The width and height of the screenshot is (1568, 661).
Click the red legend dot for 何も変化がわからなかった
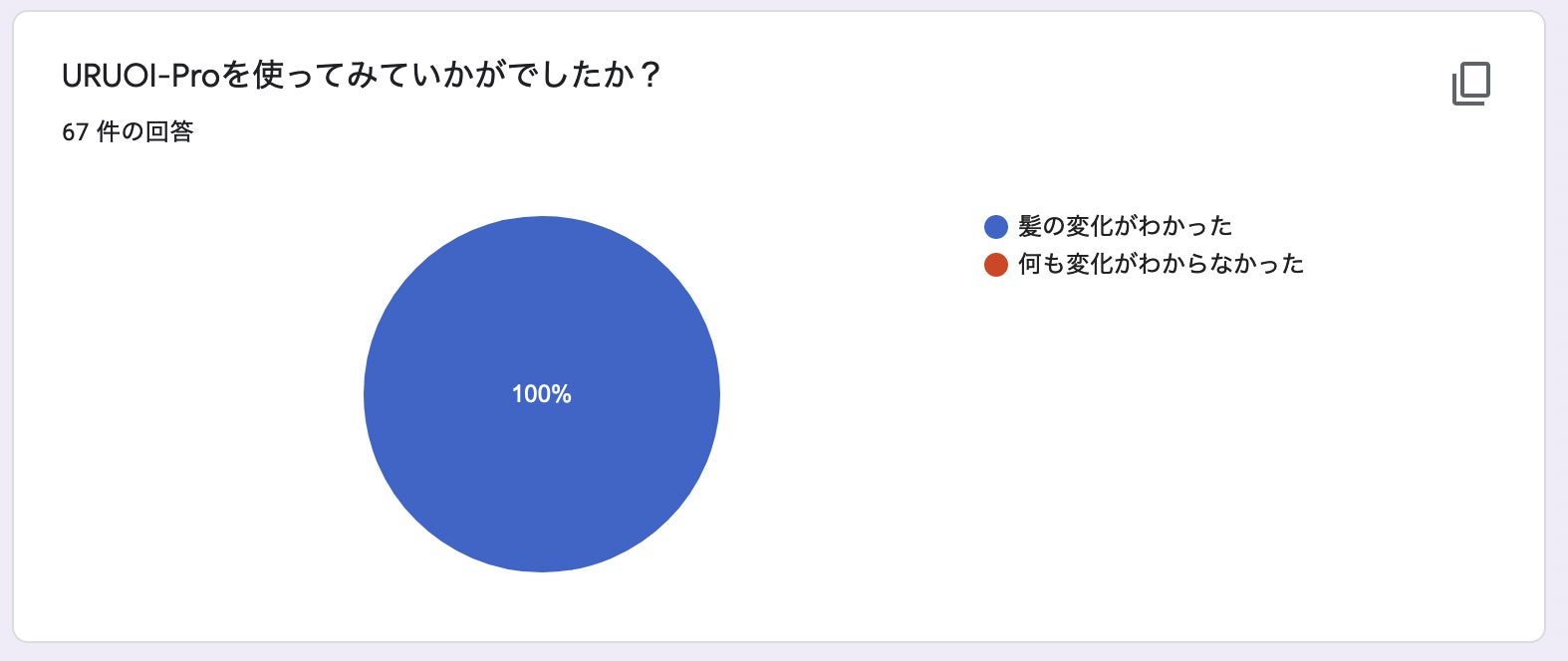[995, 265]
